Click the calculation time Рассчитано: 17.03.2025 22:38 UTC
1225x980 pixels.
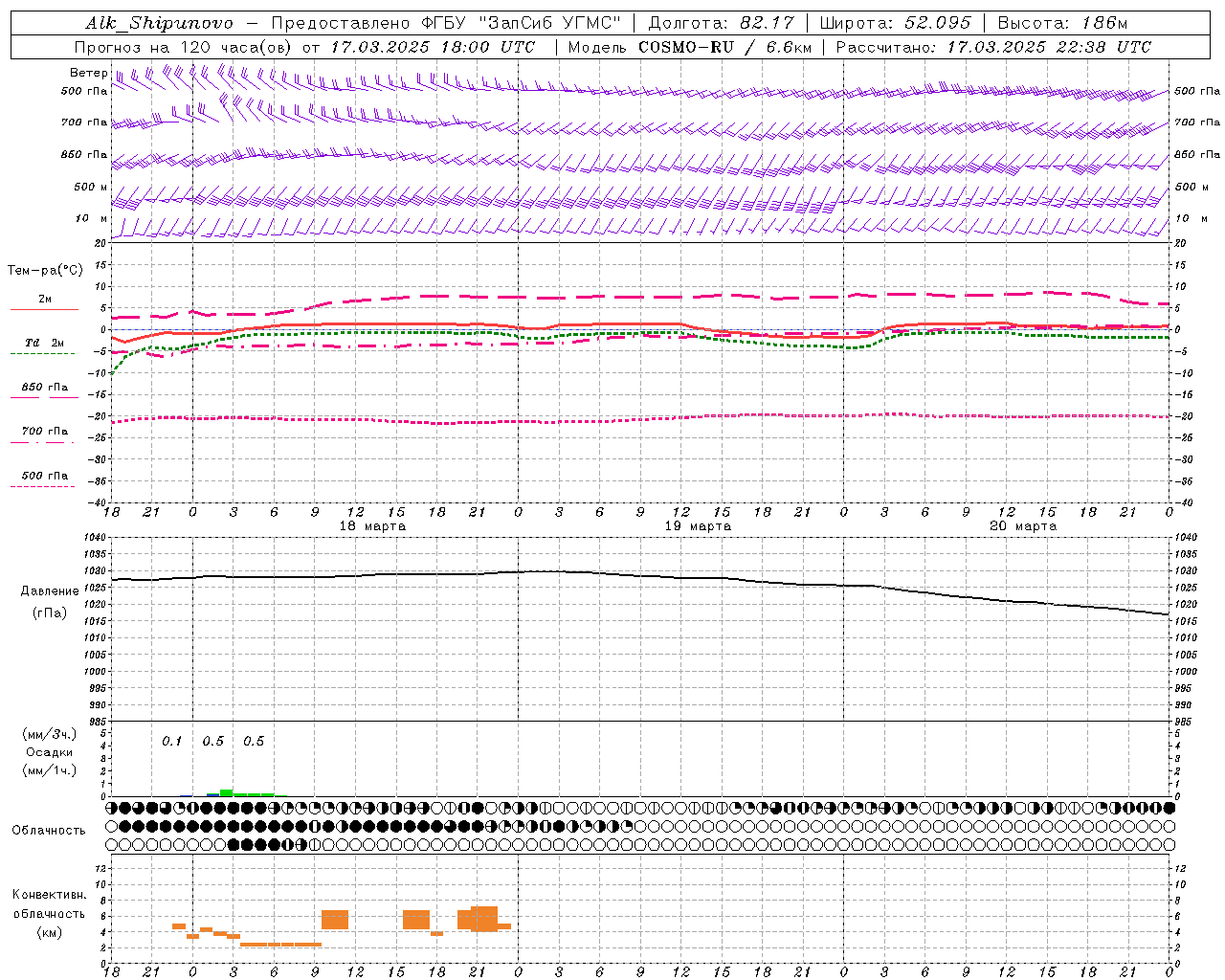pyautogui.click(x=993, y=47)
